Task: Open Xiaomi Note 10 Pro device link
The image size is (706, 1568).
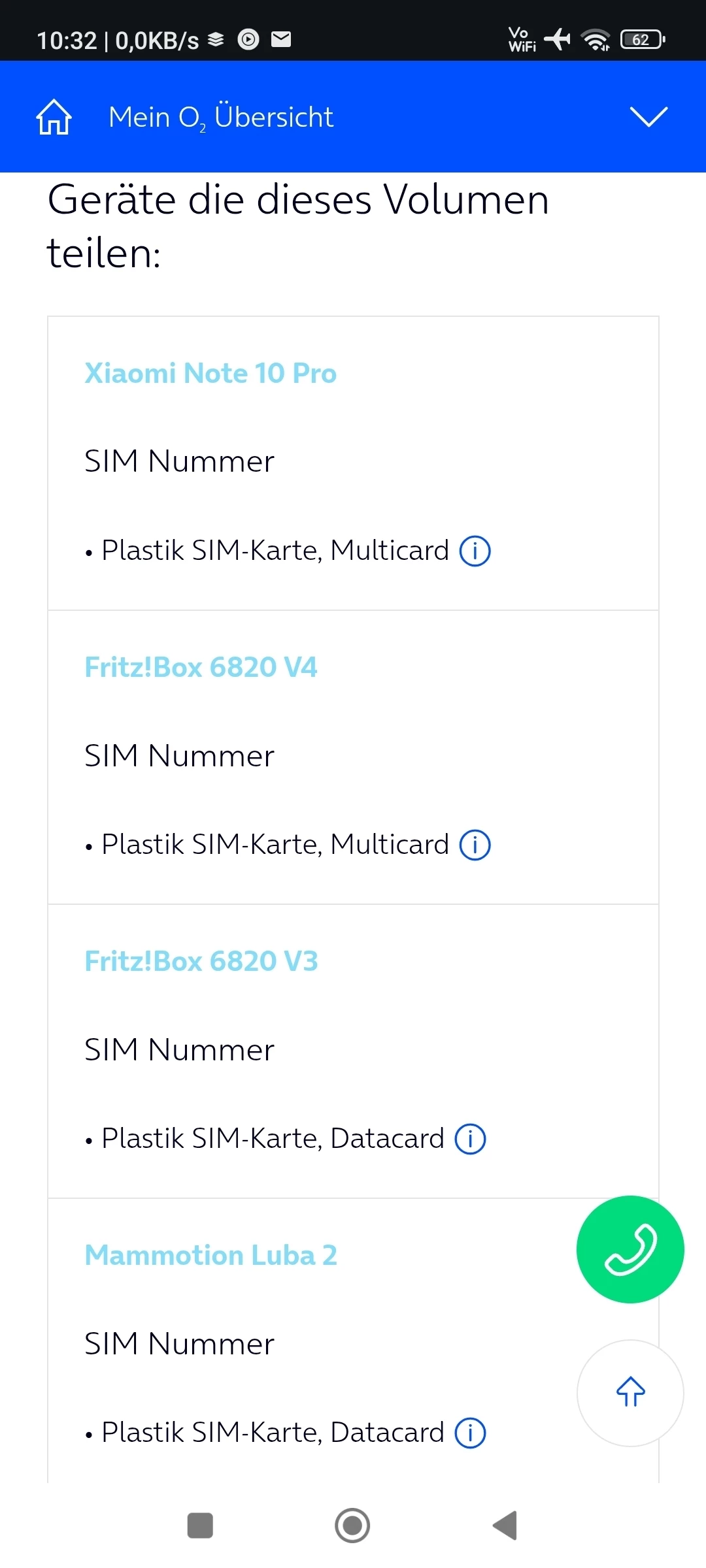Action: (x=210, y=373)
